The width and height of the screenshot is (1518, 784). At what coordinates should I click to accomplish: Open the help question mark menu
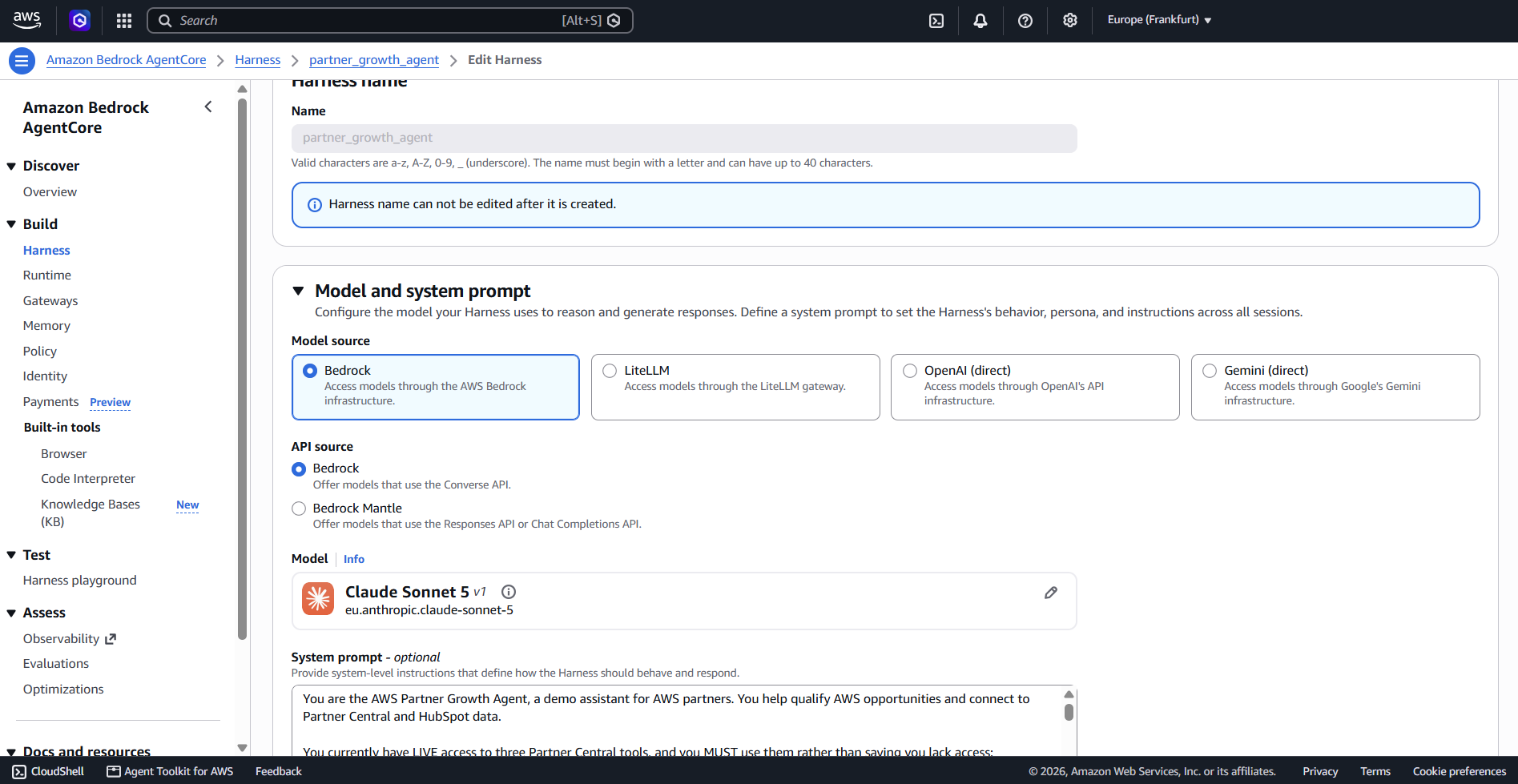click(1025, 21)
